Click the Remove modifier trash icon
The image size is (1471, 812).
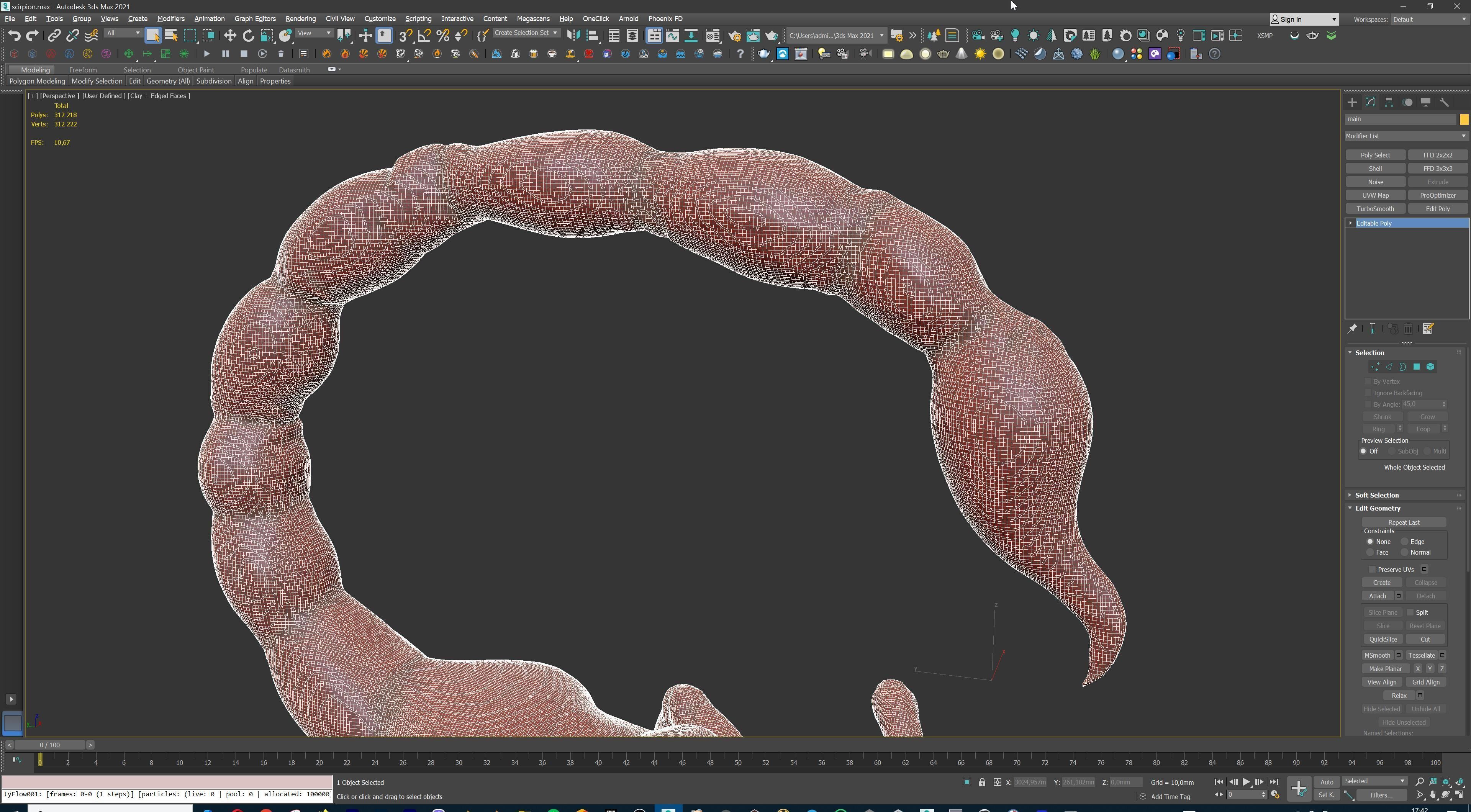[1409, 329]
